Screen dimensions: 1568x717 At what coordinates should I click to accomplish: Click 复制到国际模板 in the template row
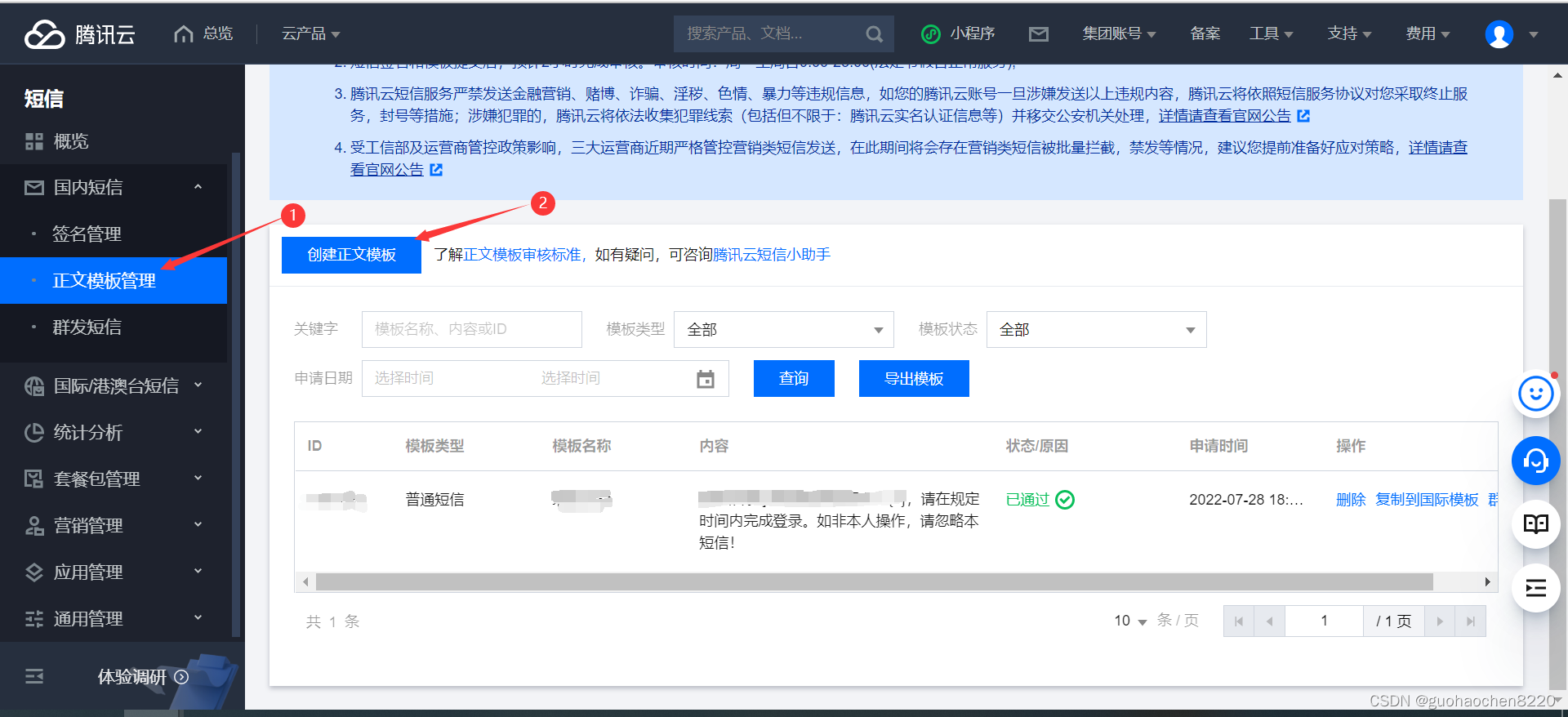coord(1427,500)
